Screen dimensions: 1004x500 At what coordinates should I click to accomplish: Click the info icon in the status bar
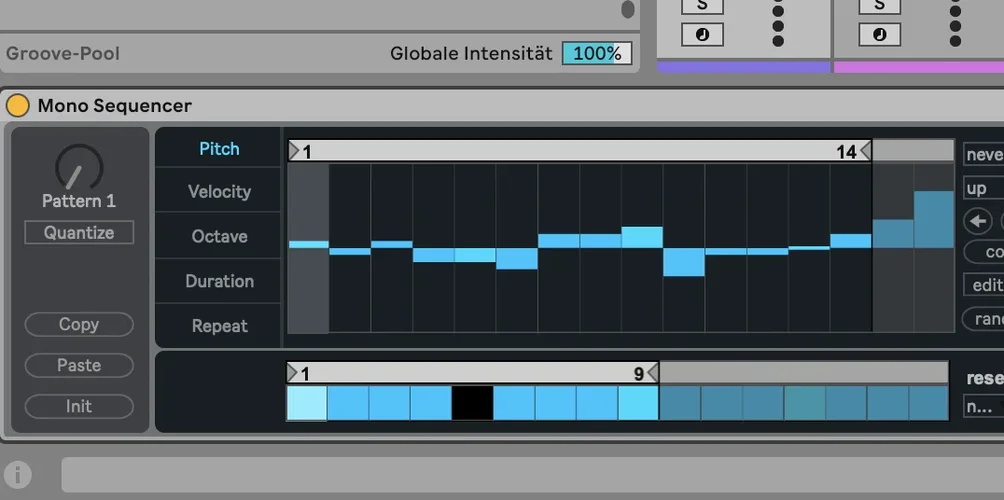[18, 475]
